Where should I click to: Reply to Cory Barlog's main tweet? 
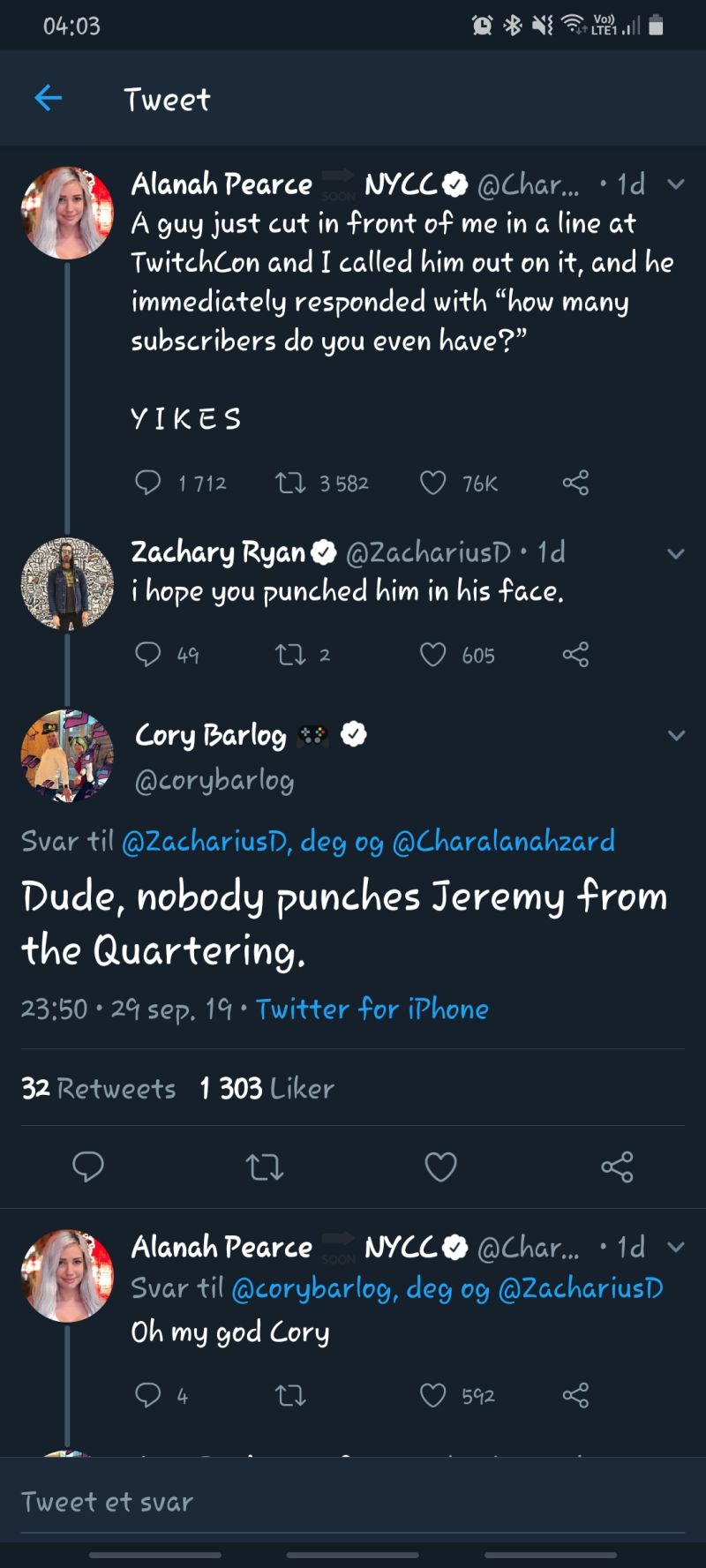(x=88, y=1167)
